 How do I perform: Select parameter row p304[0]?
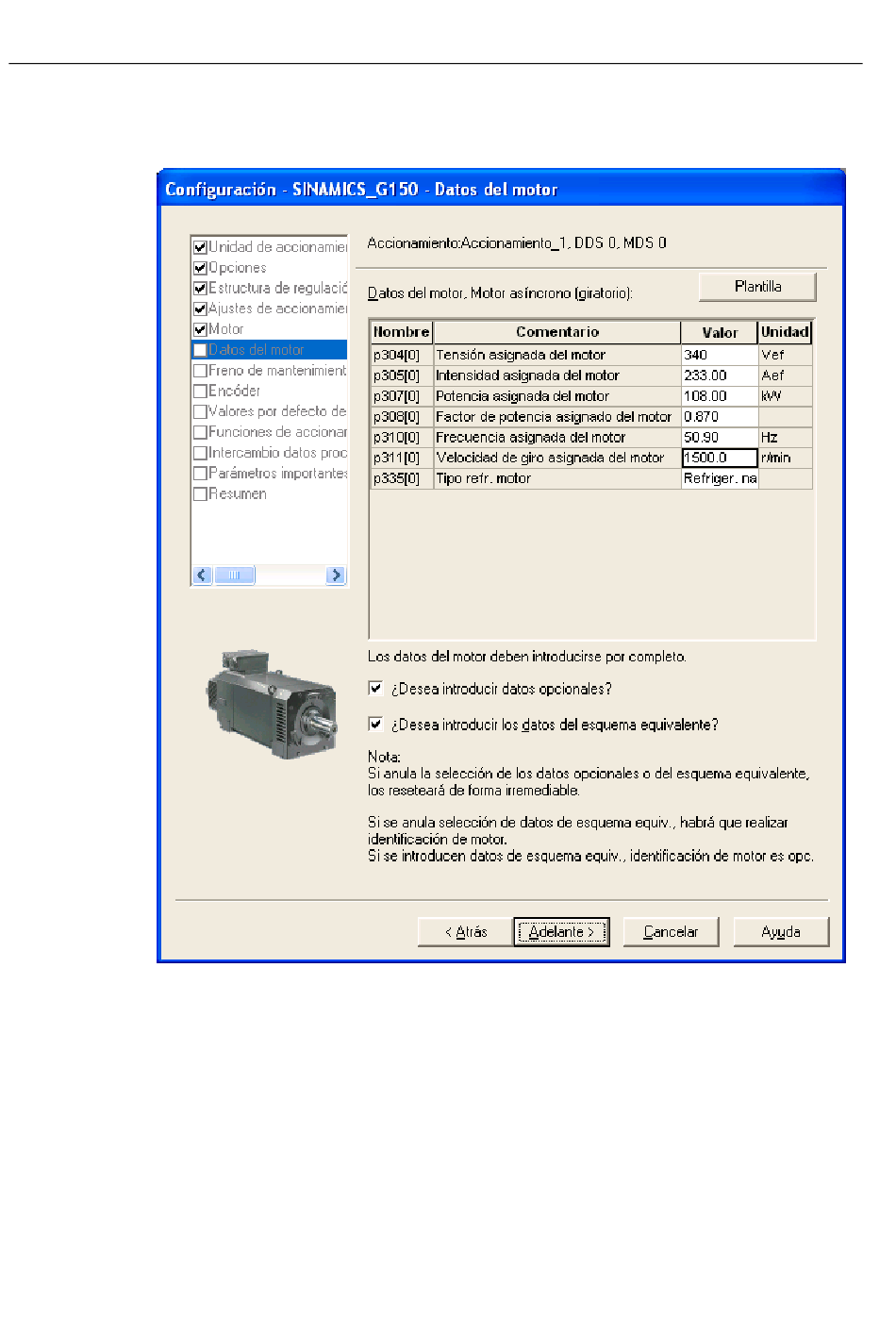[x=401, y=355]
